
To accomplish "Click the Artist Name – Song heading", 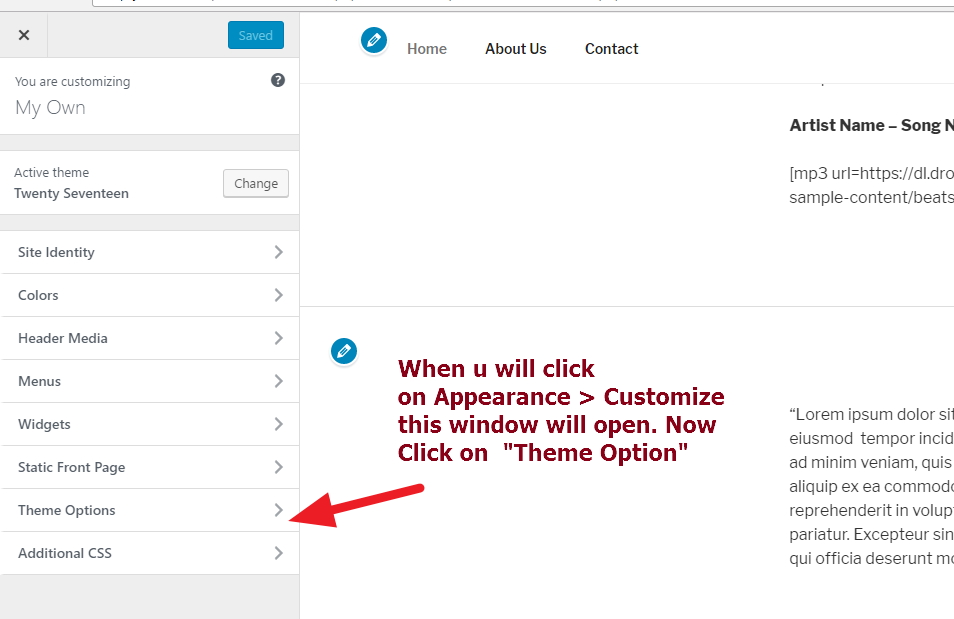I will (x=870, y=125).
